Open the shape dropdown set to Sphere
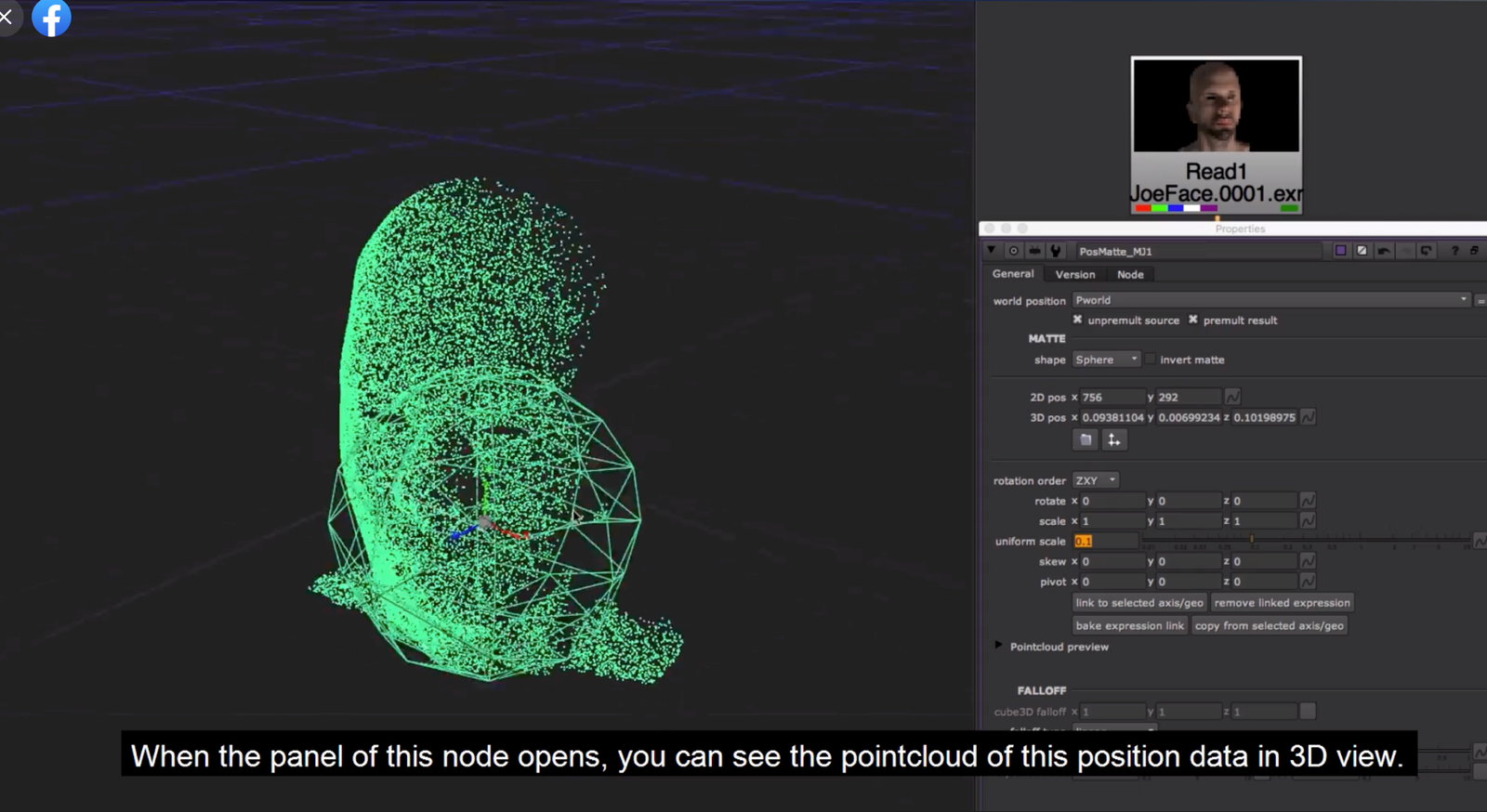This screenshot has width=1487, height=812. (x=1106, y=360)
